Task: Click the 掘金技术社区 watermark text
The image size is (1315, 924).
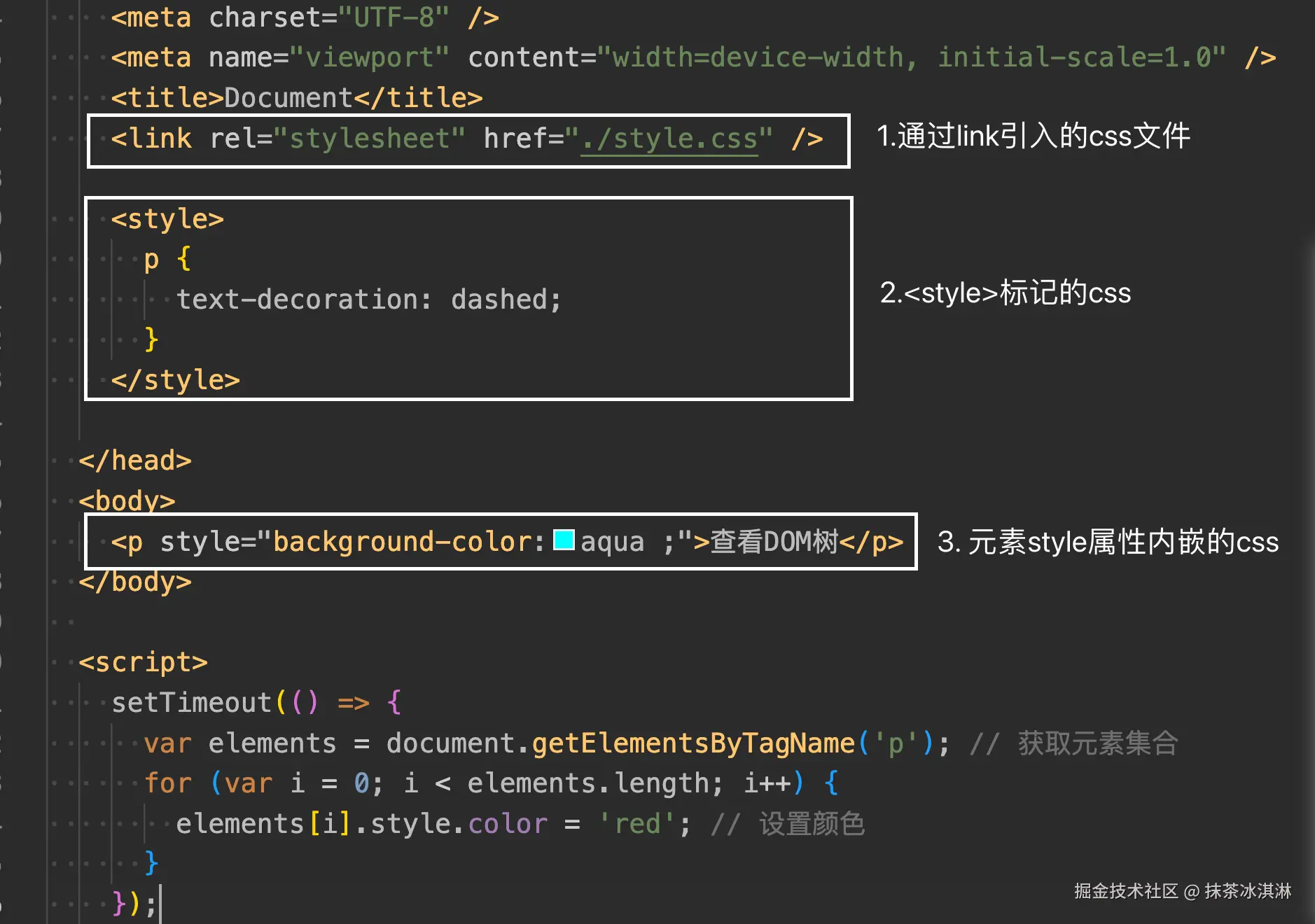Action: (1126, 891)
